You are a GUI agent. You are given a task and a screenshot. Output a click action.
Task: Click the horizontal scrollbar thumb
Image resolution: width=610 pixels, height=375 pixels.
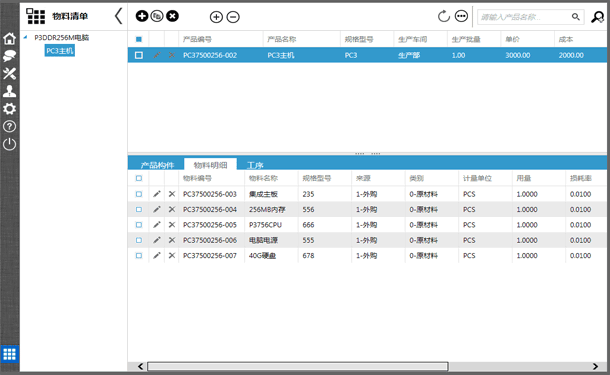(x=298, y=366)
